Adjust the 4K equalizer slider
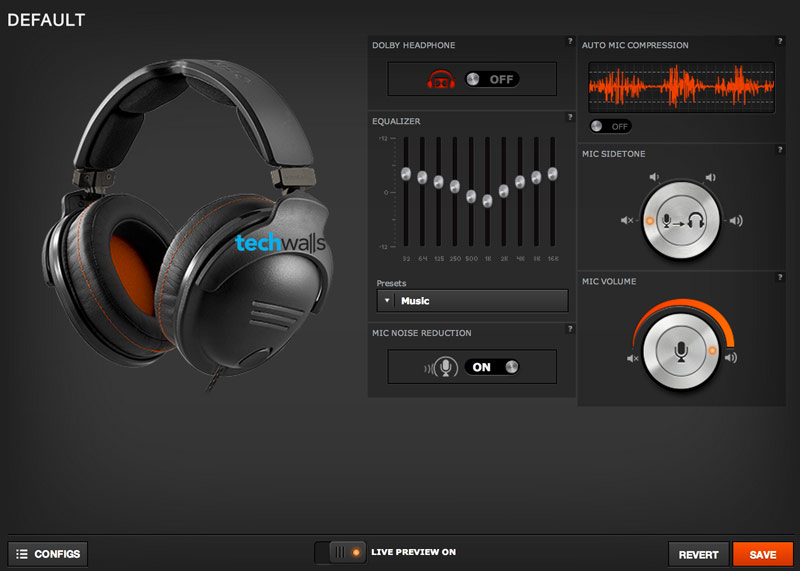800x571 pixels. (x=520, y=182)
